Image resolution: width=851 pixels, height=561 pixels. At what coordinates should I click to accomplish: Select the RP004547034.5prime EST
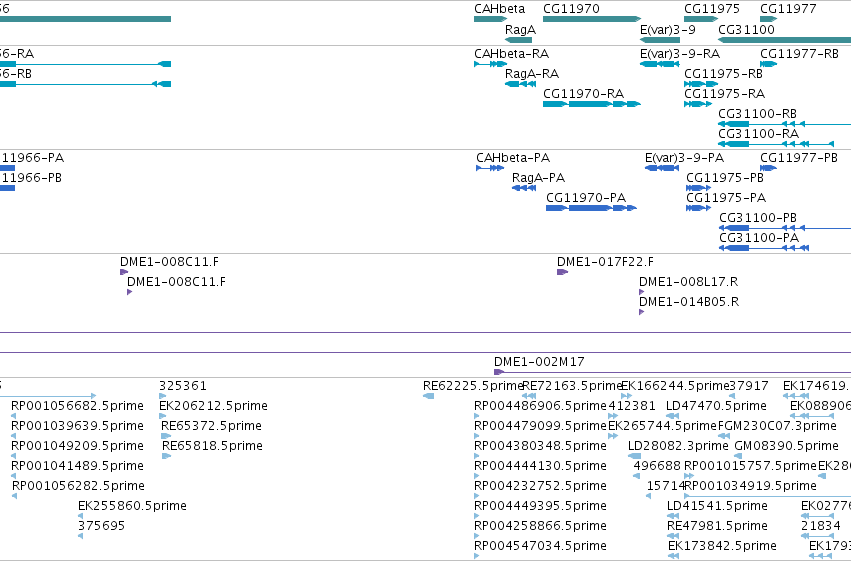coord(477,556)
